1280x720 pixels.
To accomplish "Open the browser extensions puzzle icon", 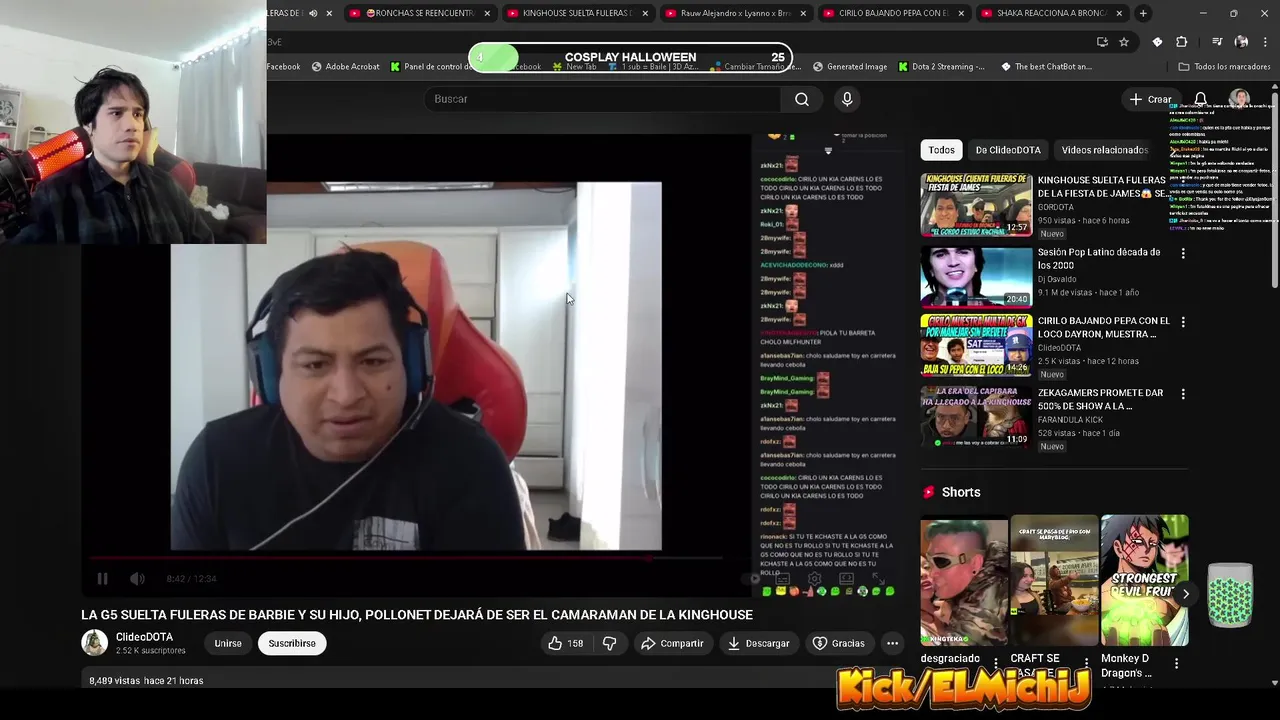I will [1182, 42].
